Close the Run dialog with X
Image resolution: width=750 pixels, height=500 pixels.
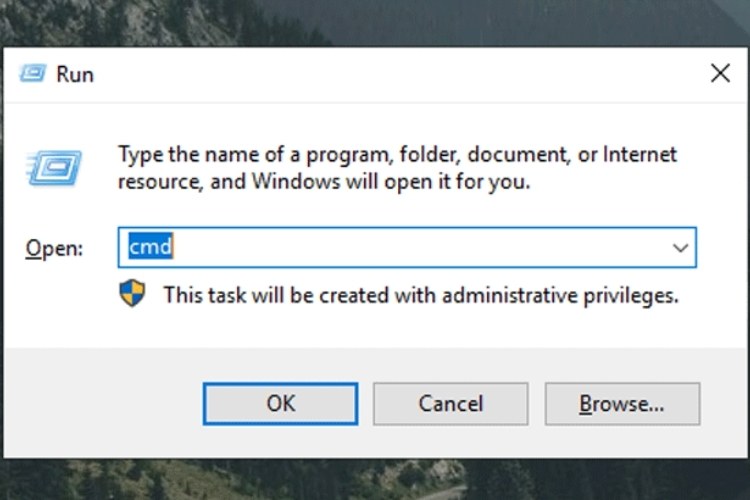pos(719,73)
